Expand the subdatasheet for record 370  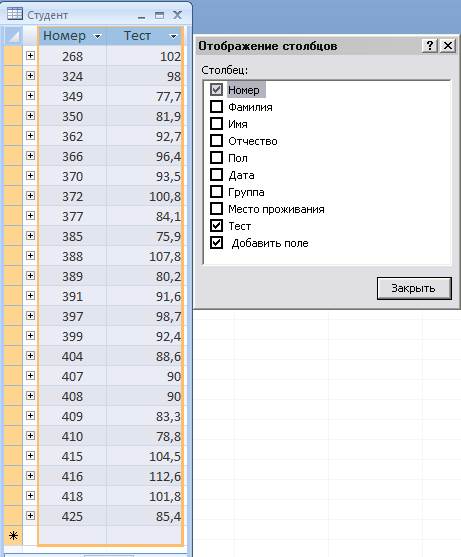(30, 175)
